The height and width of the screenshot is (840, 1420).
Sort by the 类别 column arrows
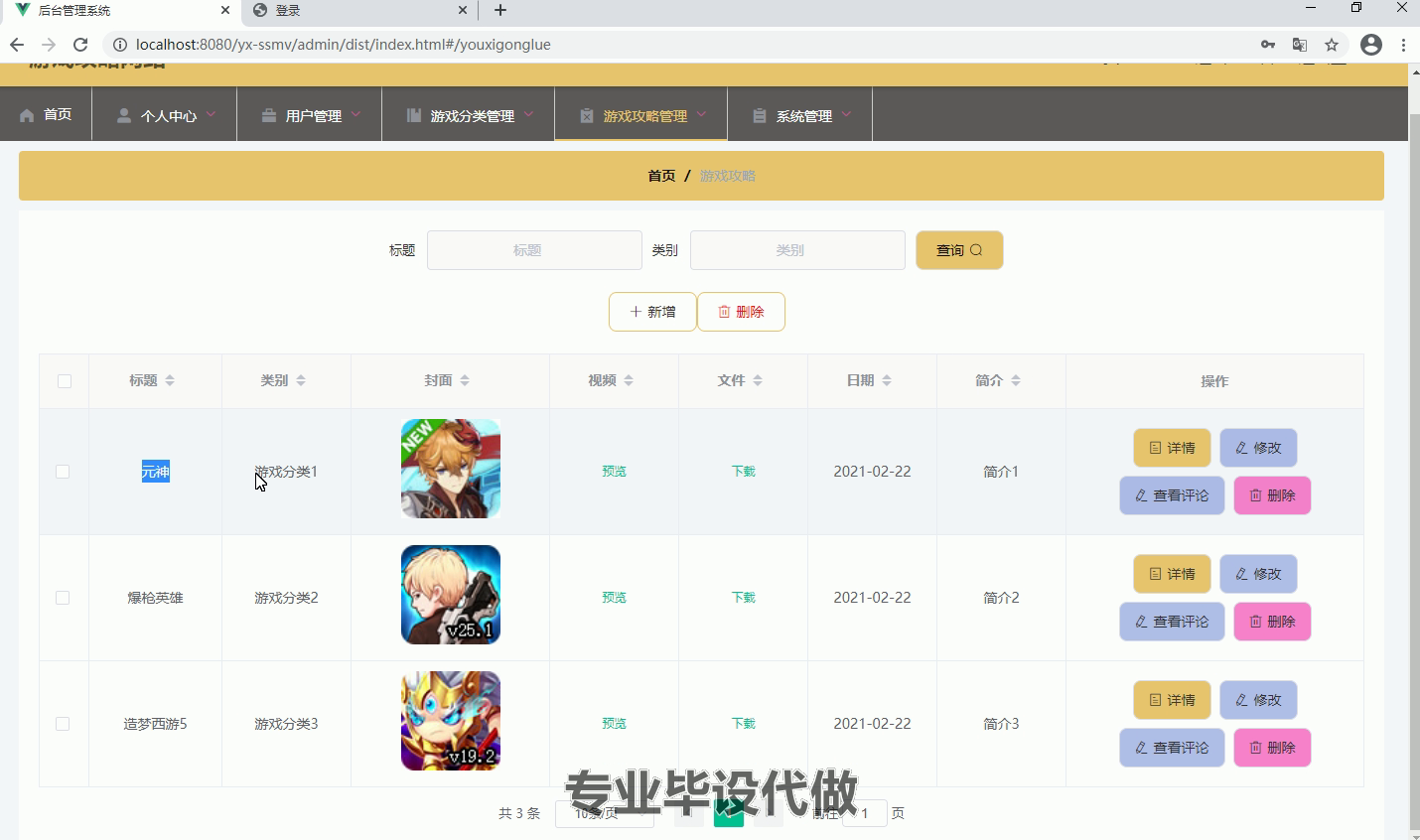click(x=301, y=381)
